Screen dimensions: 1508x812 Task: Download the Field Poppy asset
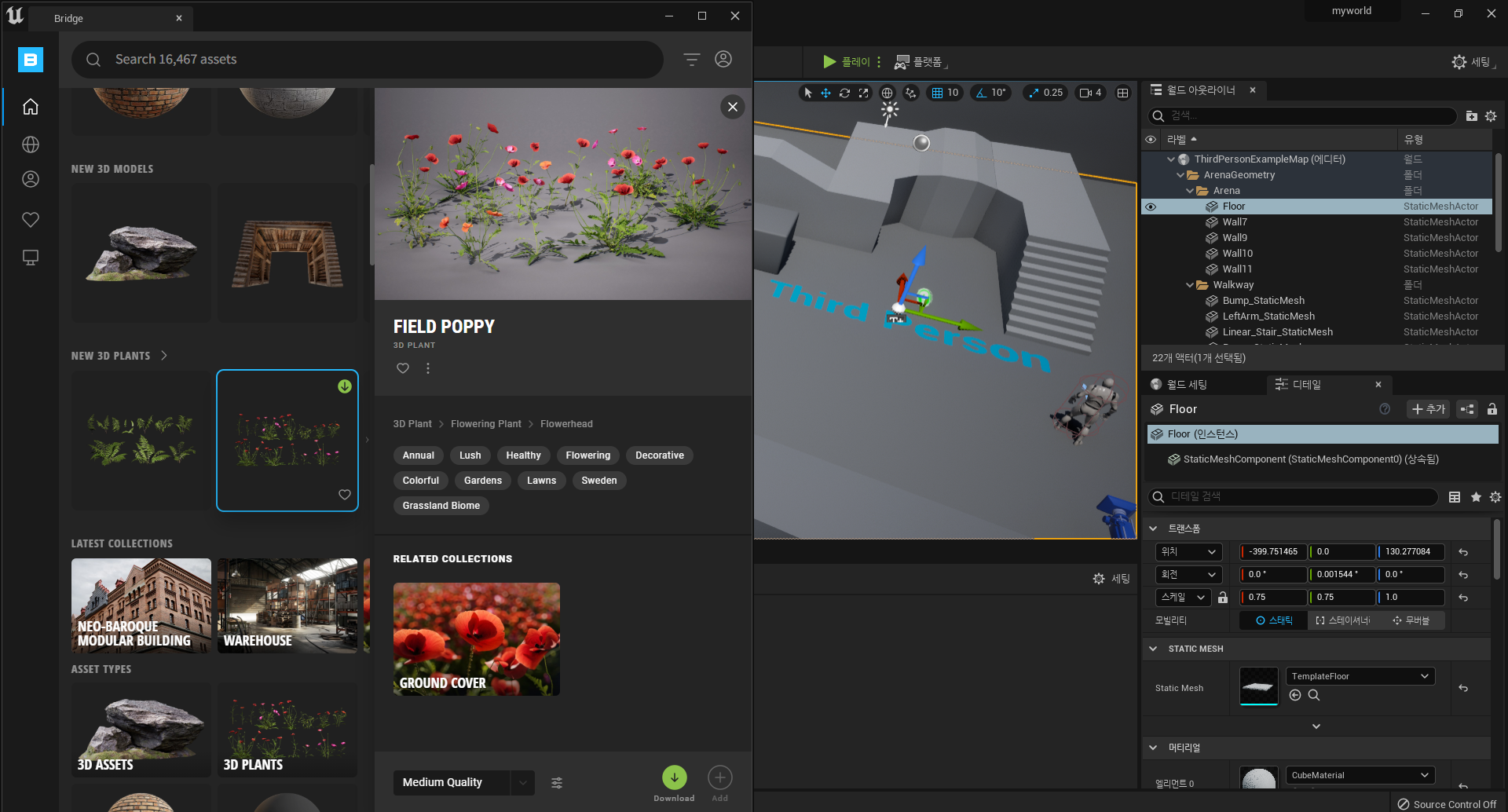674,777
